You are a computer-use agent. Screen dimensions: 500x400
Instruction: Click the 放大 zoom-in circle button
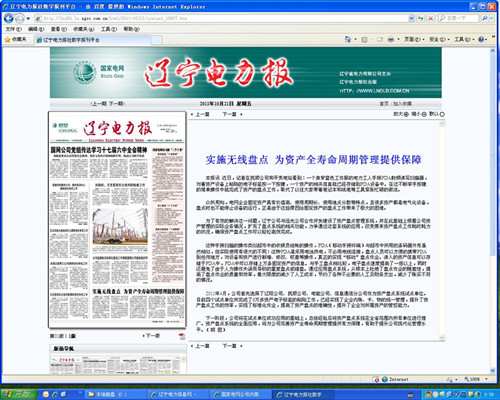406,114
